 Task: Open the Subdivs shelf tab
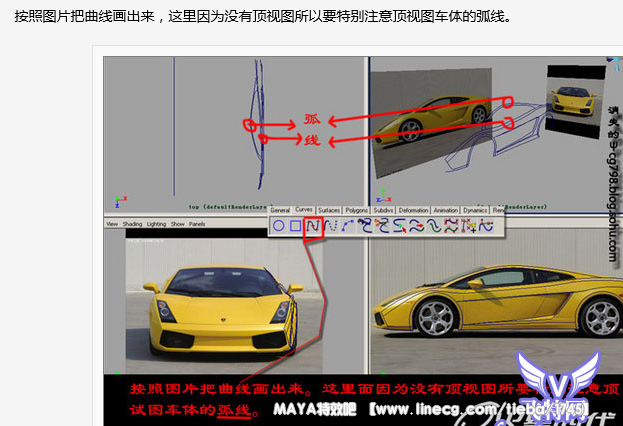(x=384, y=211)
